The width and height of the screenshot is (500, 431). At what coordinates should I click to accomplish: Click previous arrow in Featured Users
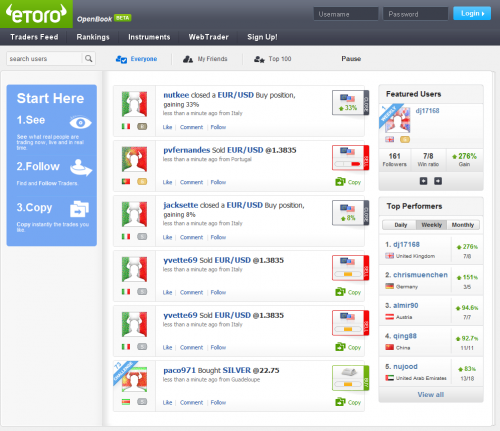coord(423,181)
